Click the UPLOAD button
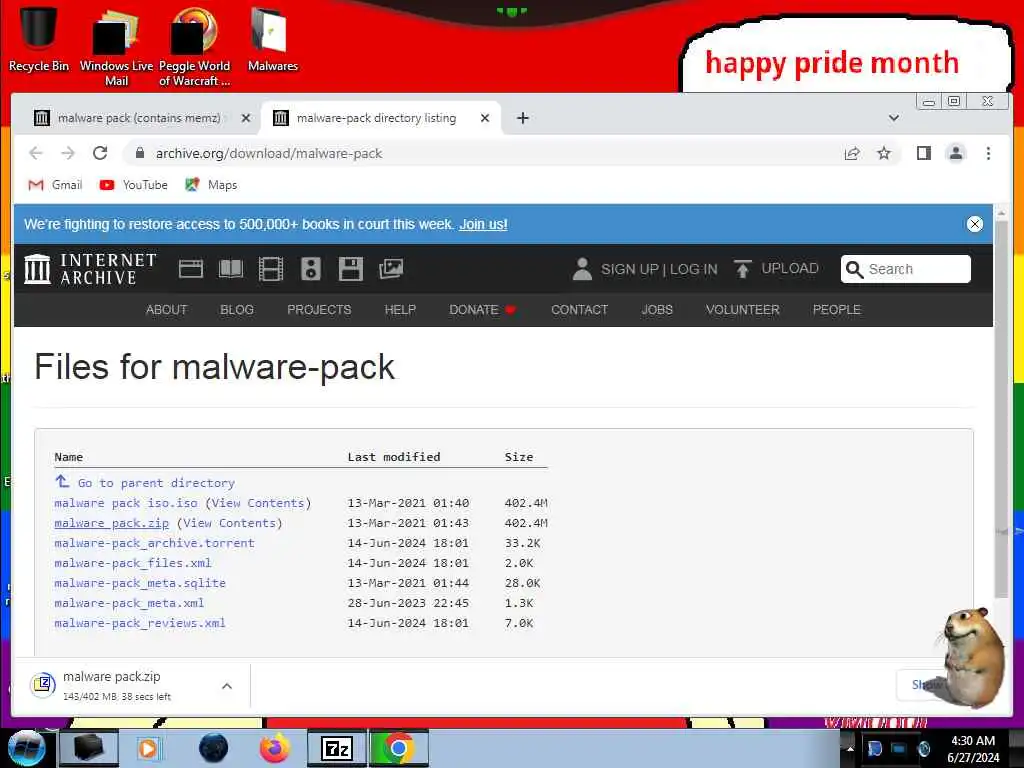 776,269
